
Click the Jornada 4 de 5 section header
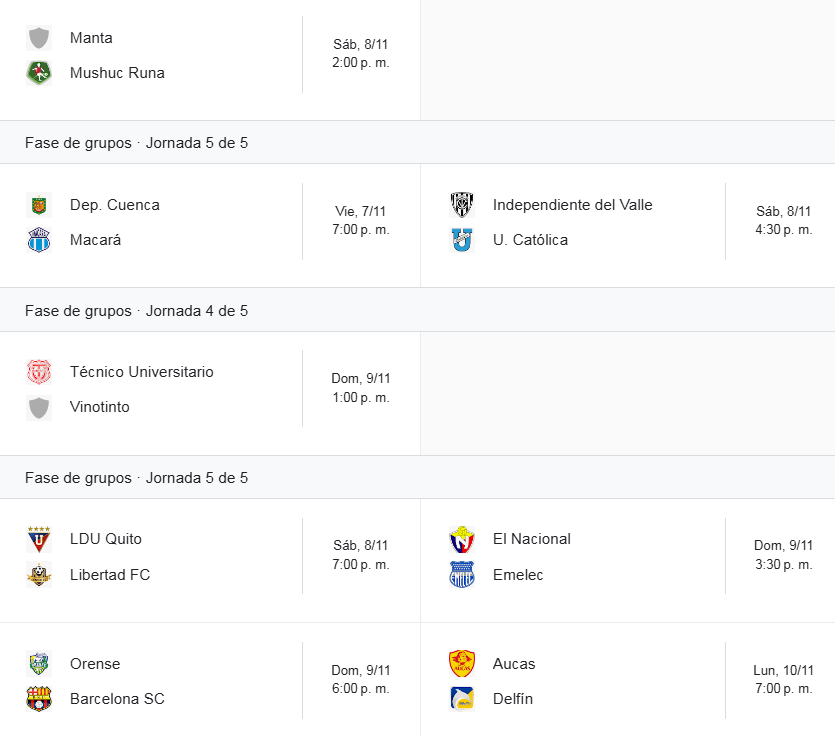tap(136, 311)
